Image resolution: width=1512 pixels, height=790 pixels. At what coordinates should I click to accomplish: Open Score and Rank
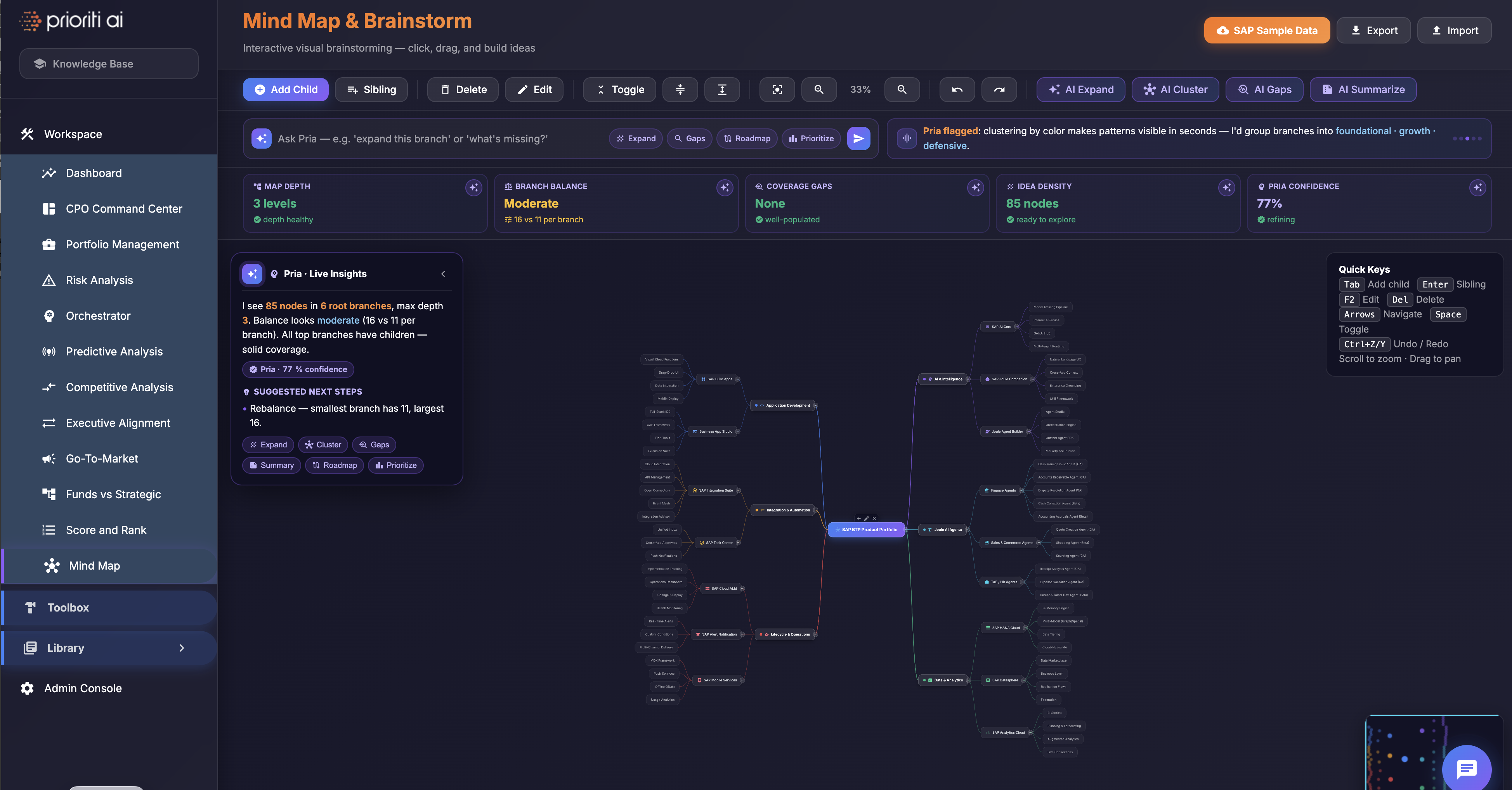(109, 530)
